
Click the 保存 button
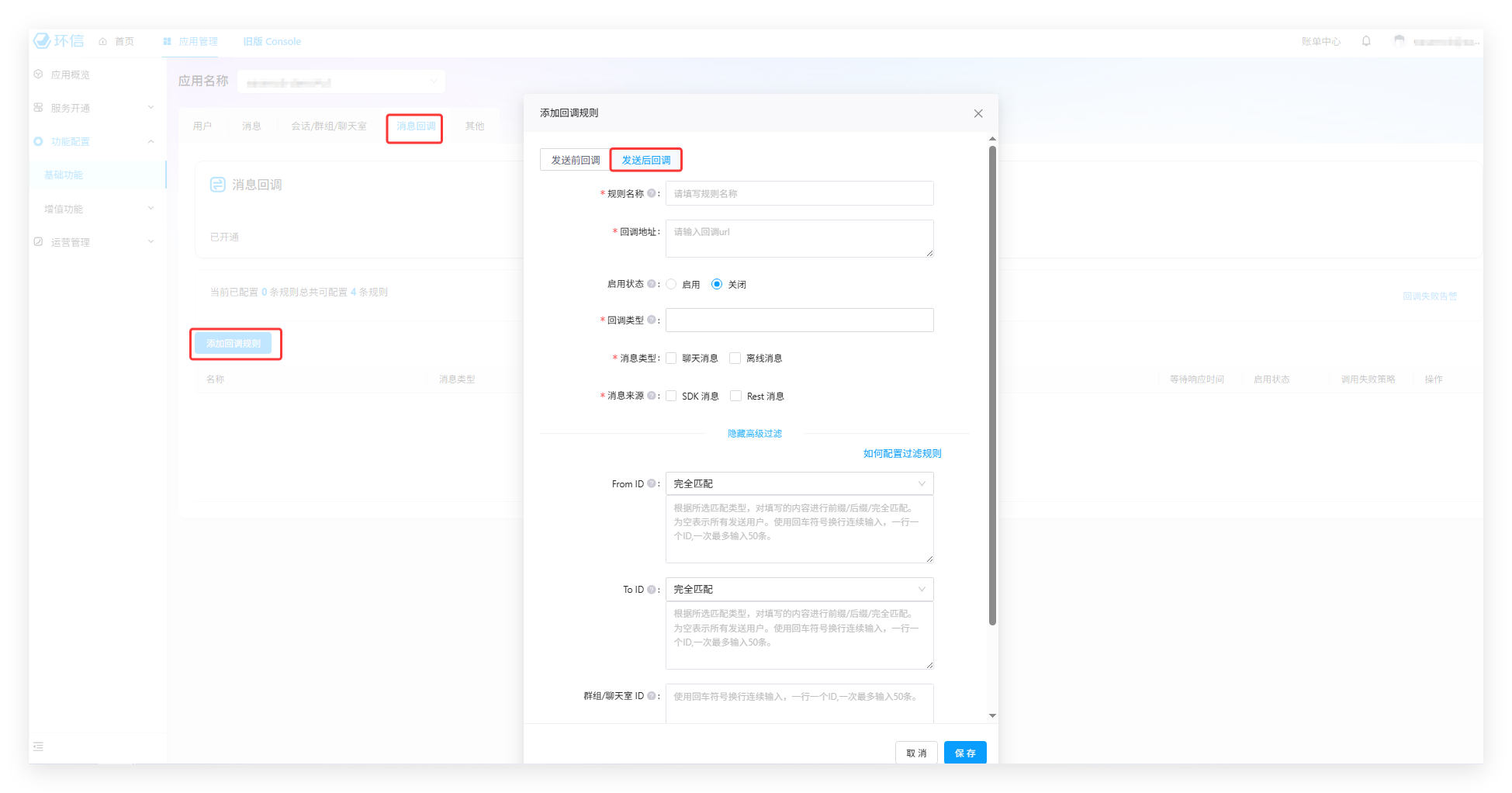coord(965,753)
